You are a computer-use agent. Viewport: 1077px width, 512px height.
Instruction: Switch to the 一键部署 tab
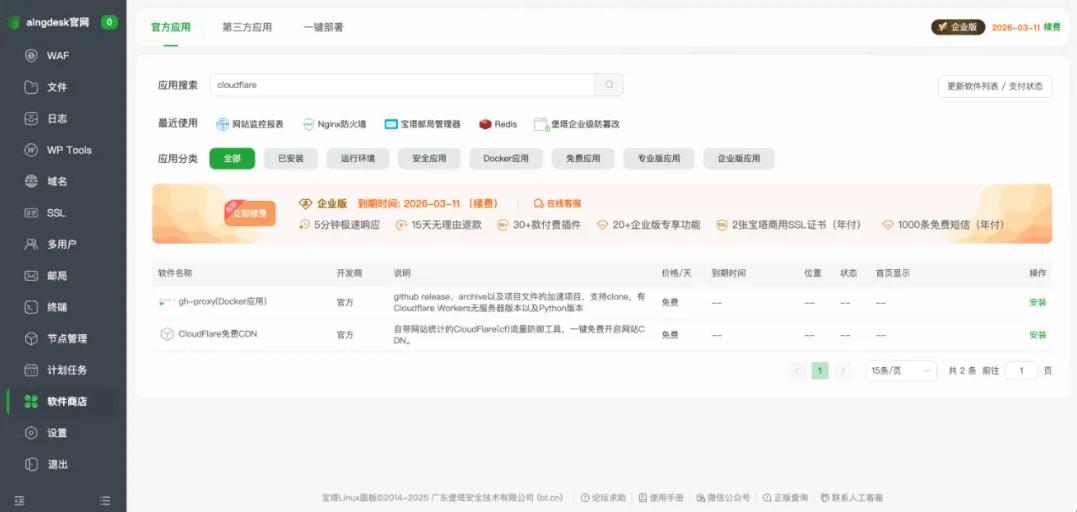click(324, 27)
